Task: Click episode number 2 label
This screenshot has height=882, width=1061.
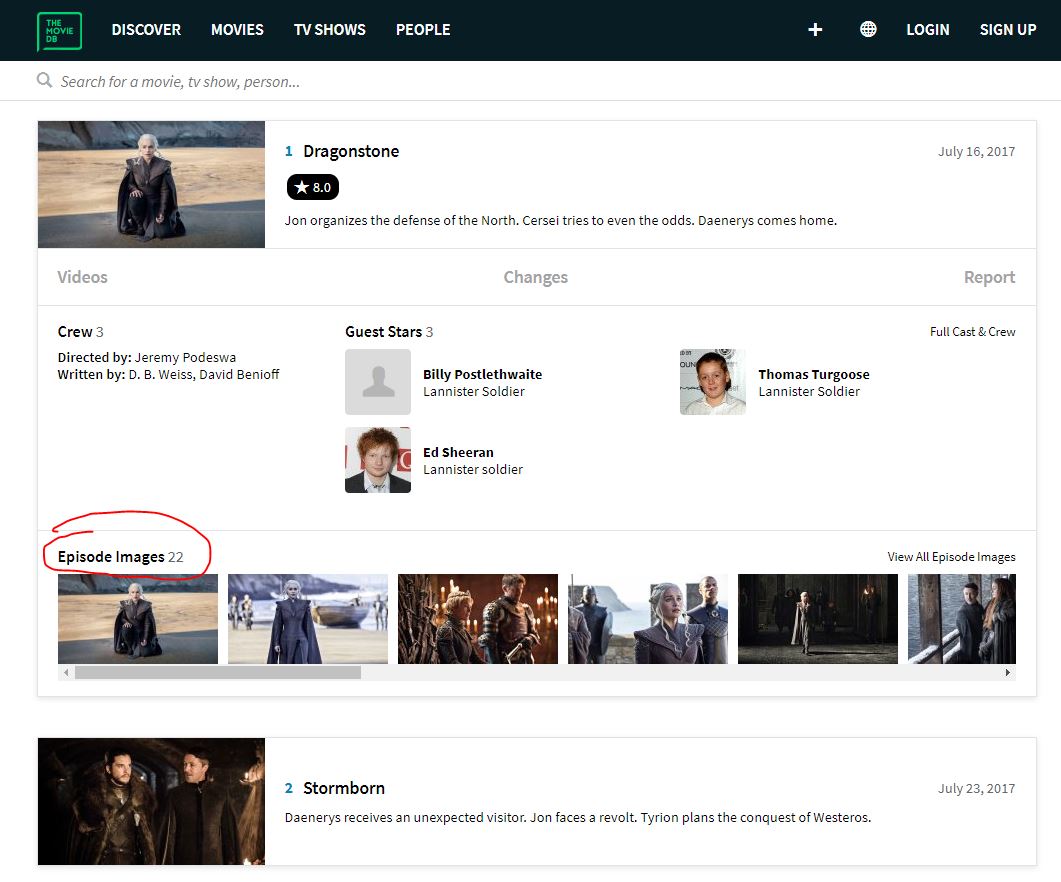Action: coord(289,789)
